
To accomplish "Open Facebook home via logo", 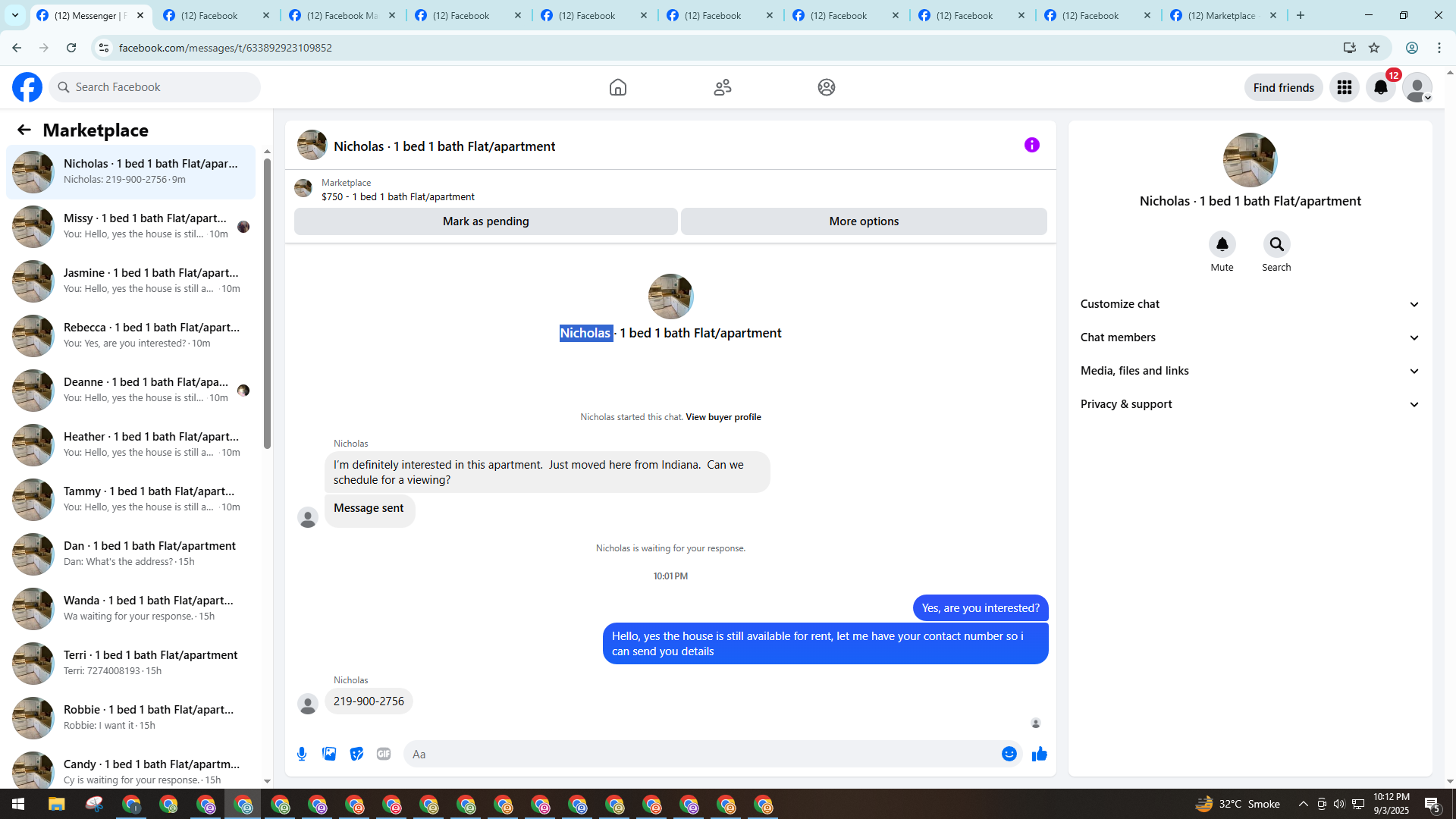I will 27,87.
